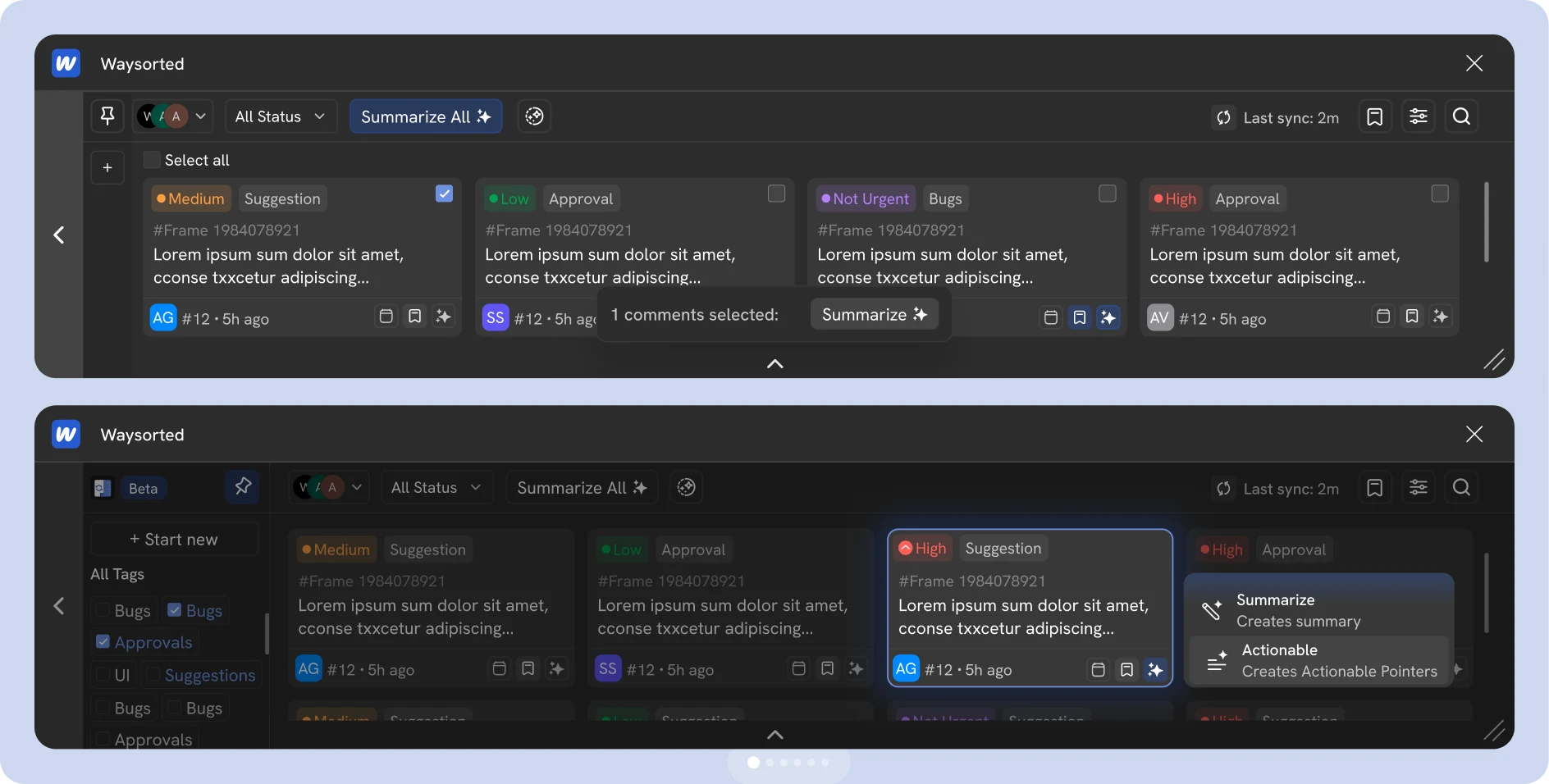The height and width of the screenshot is (784, 1549).
Task: Tick the Select all checkbox
Action: point(152,160)
